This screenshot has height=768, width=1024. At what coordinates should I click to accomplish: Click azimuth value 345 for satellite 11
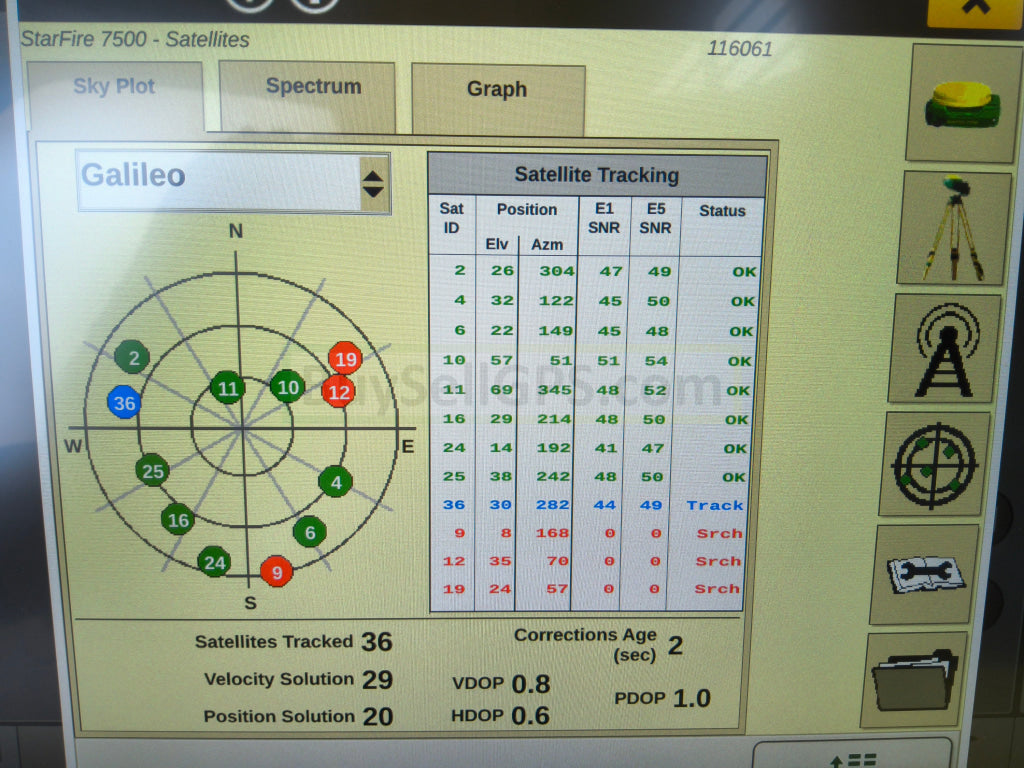point(554,390)
